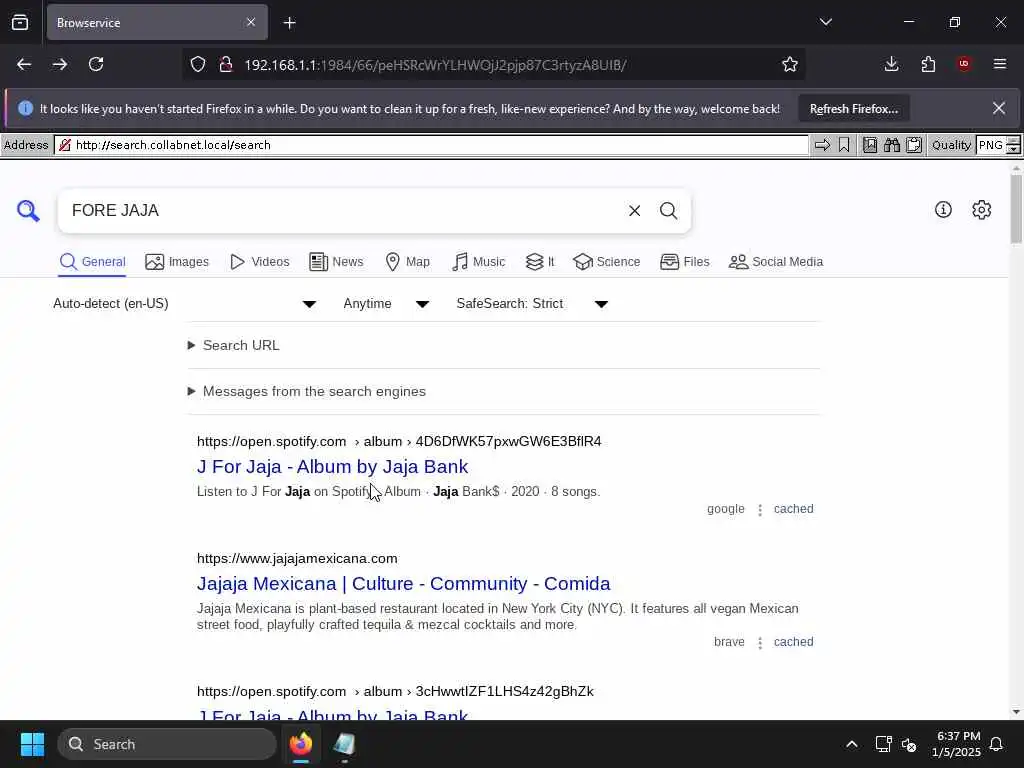Screen dimensions: 1024x768
Task: Select the General tab
Action: [x=92, y=262]
